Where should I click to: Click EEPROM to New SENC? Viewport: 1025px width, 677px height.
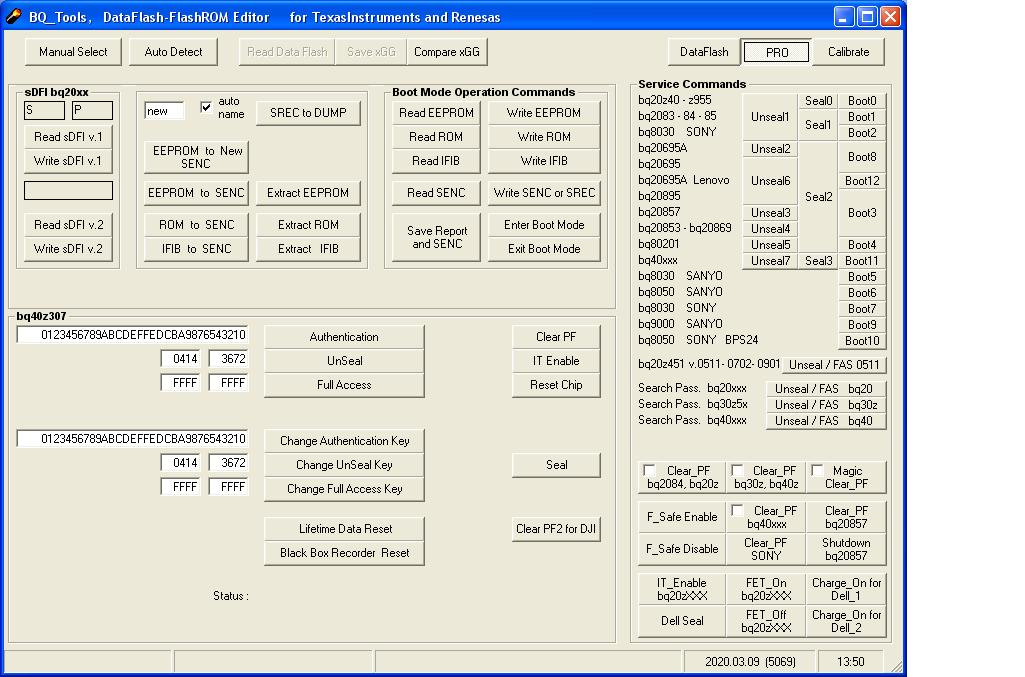[x=196, y=157]
